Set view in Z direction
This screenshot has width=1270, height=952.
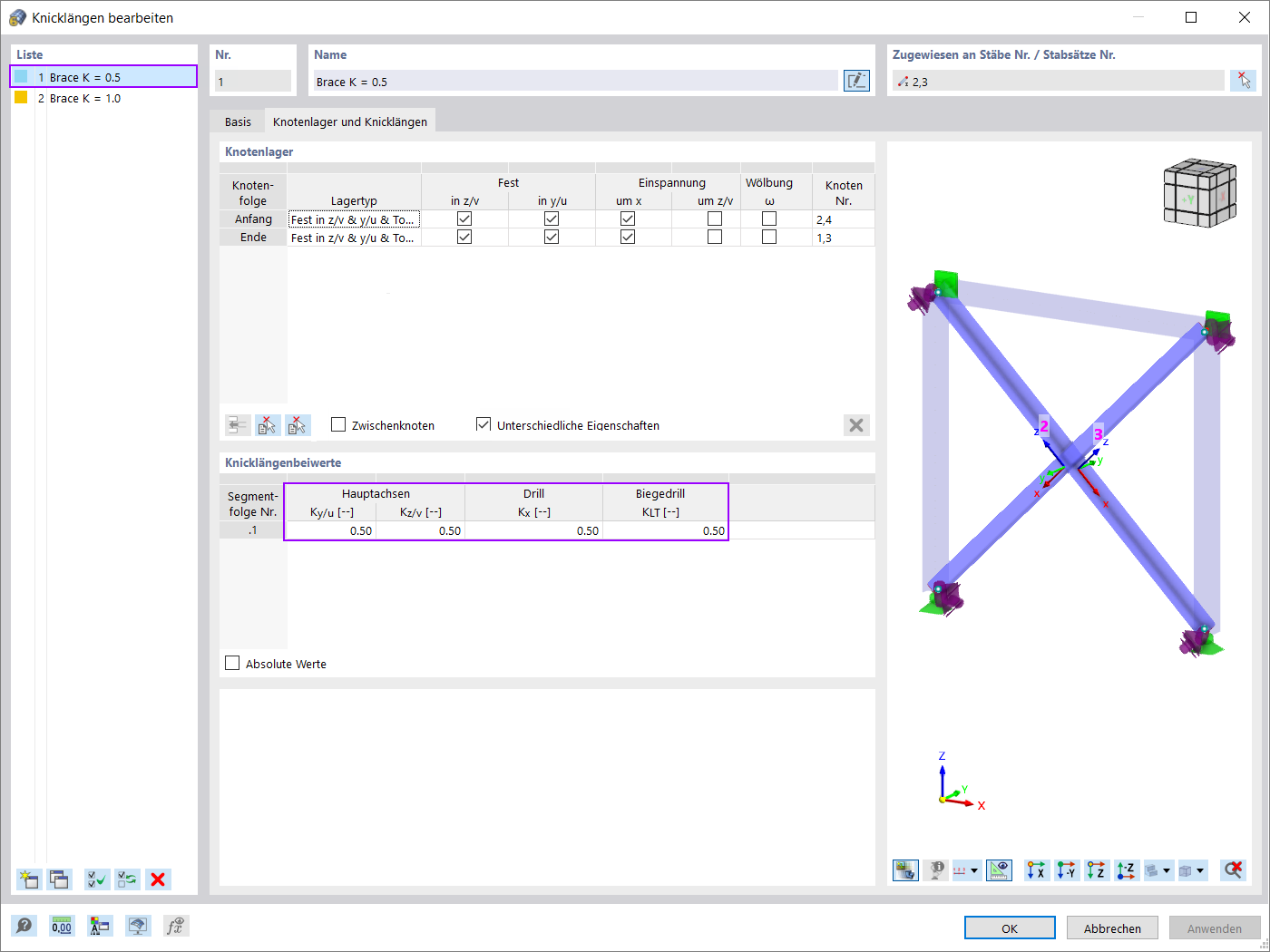1097,870
